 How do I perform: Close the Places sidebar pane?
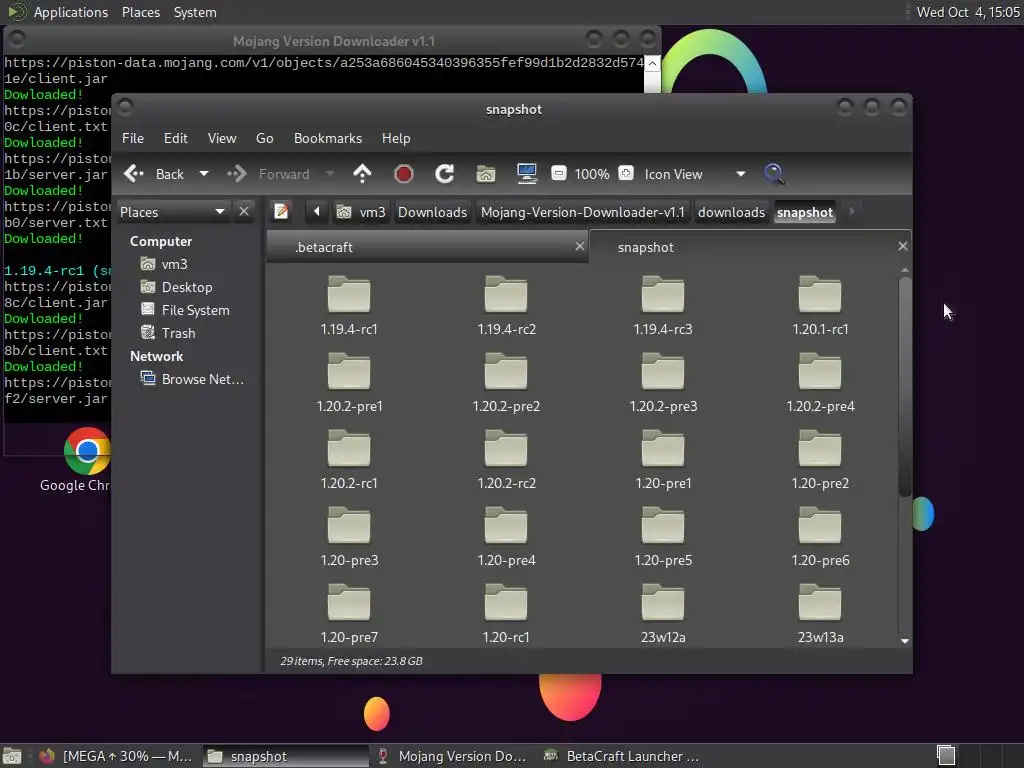click(x=244, y=212)
